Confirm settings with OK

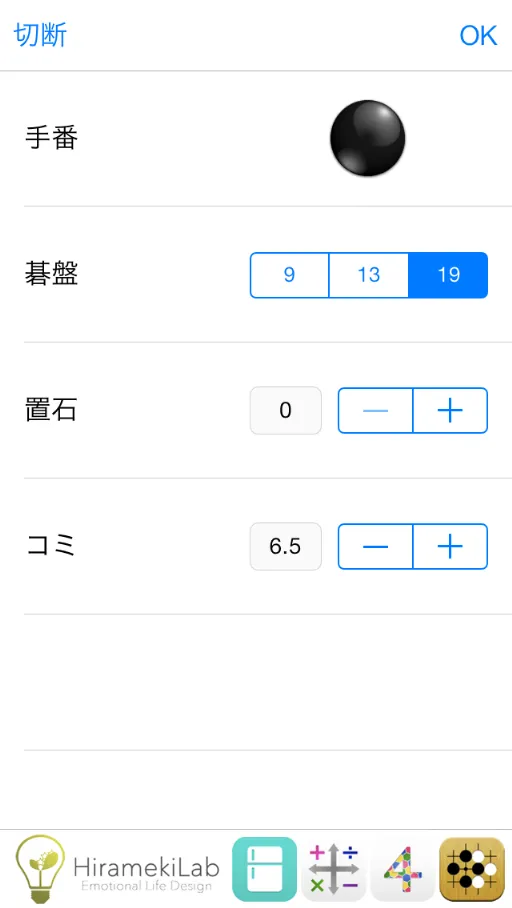coord(478,35)
